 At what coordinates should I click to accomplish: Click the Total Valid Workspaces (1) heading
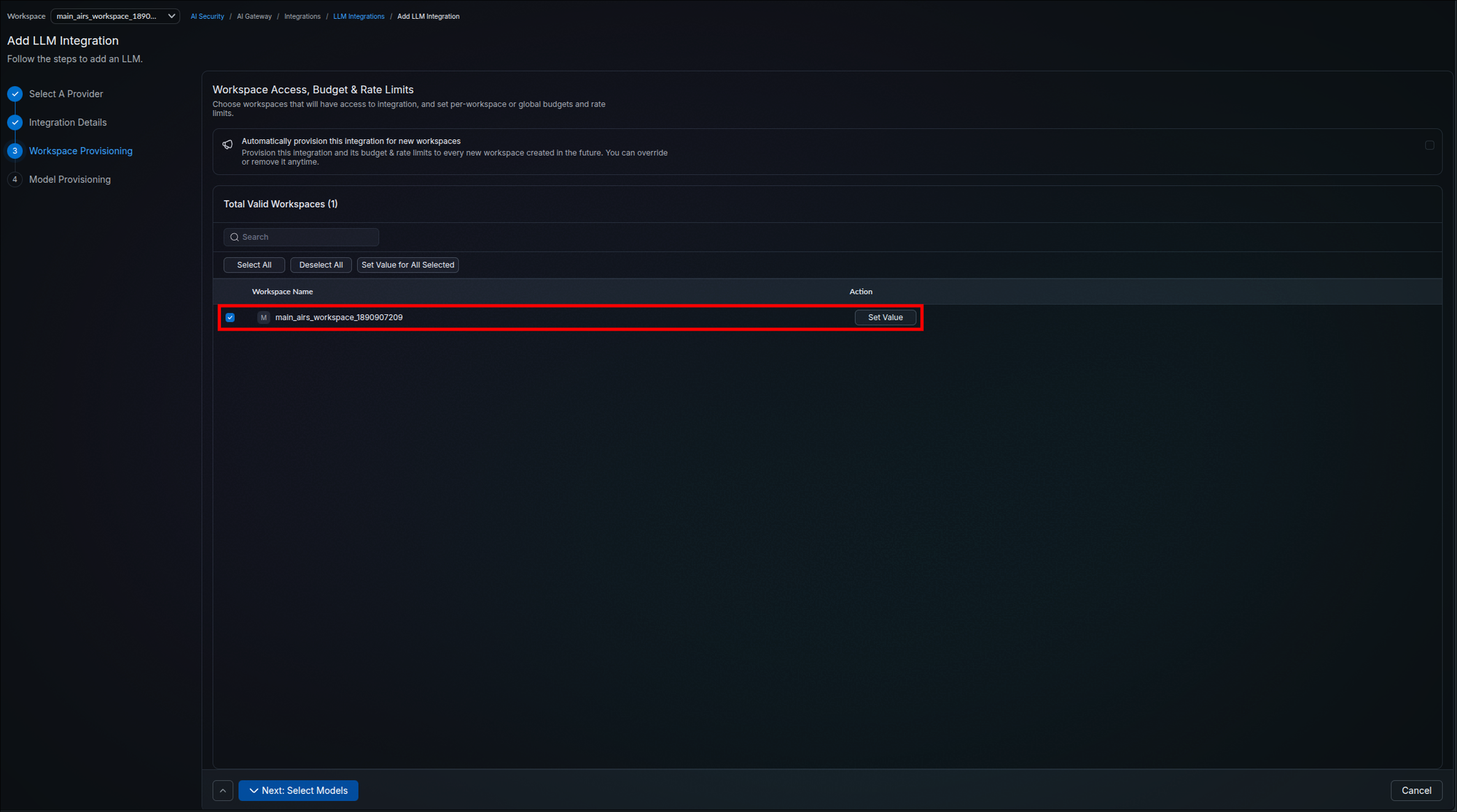[x=281, y=204]
